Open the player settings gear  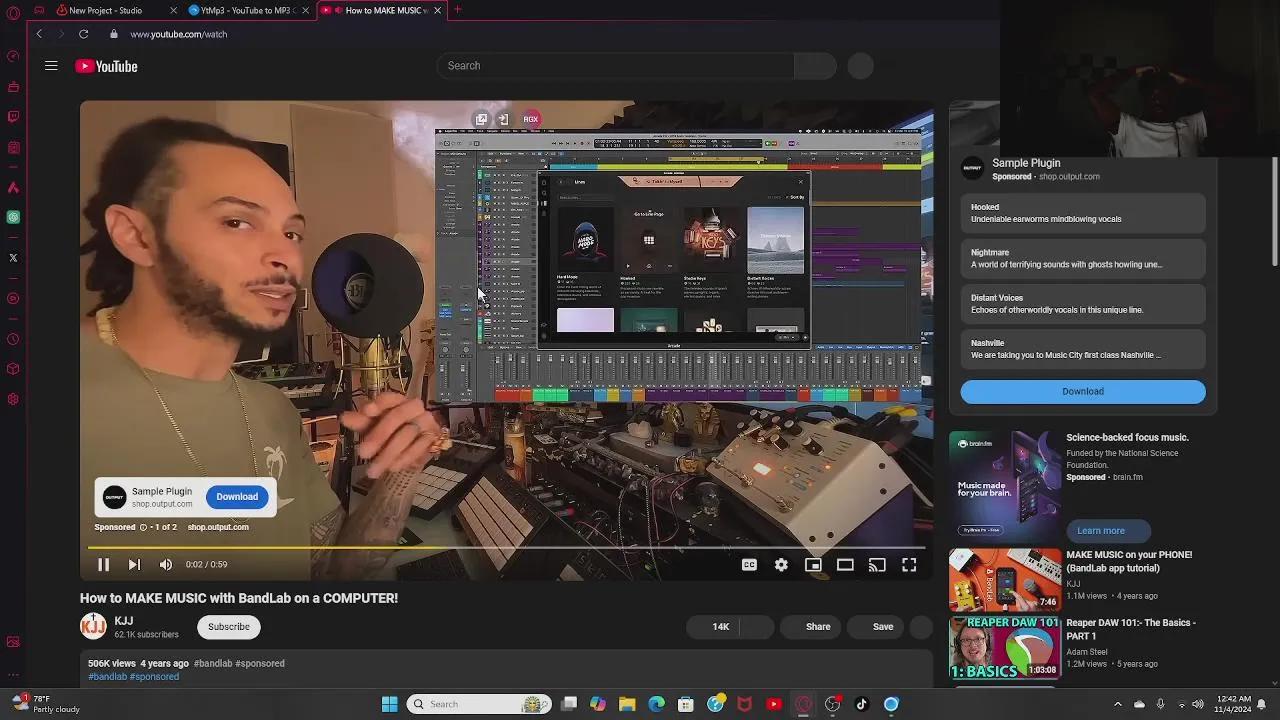[x=781, y=565]
